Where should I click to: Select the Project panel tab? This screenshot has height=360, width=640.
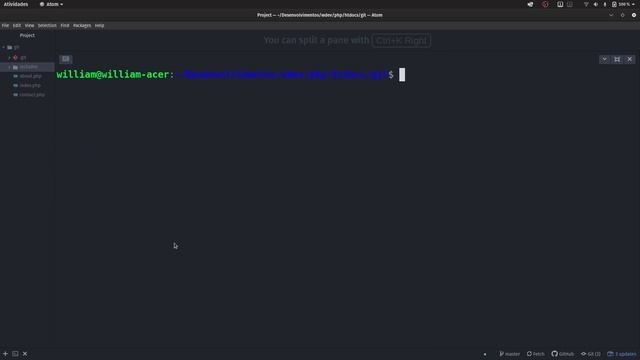pos(27,36)
